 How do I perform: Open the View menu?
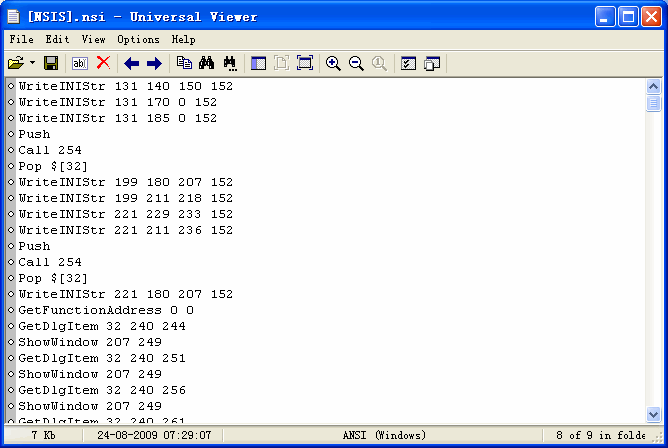pos(93,39)
